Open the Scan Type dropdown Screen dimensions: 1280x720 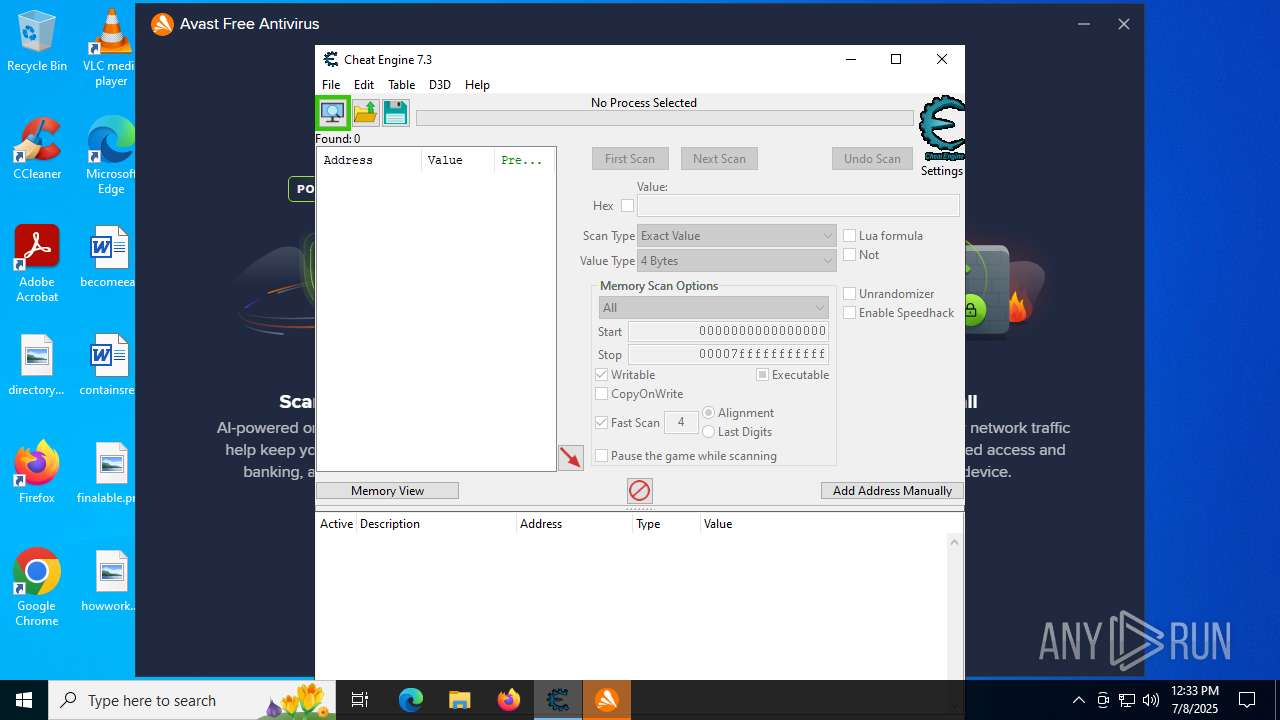point(737,236)
